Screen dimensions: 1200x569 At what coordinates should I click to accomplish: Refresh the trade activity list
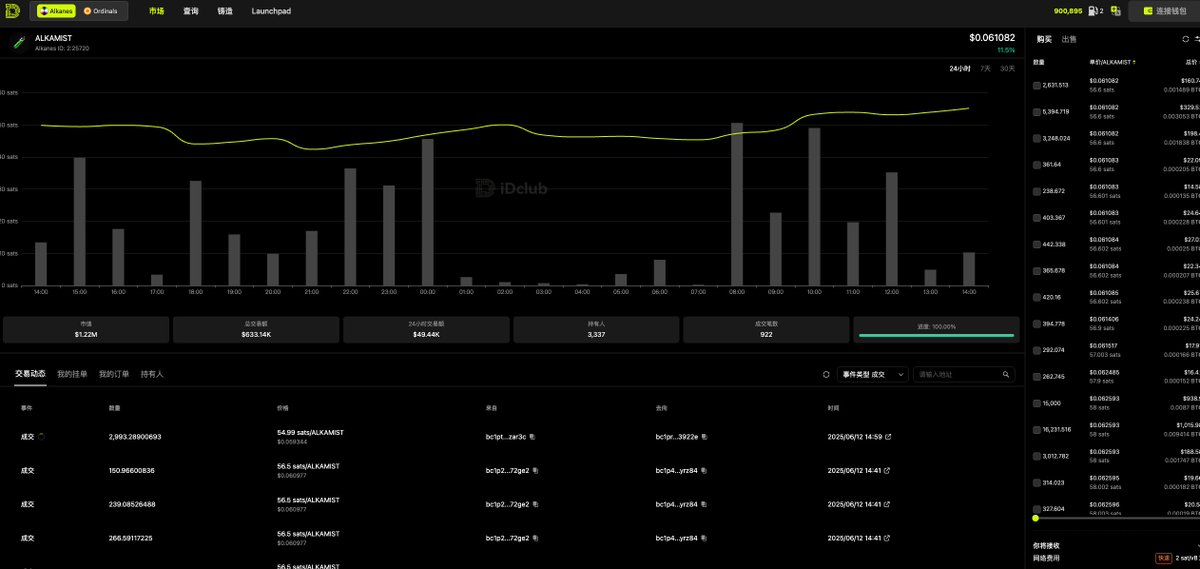826,374
